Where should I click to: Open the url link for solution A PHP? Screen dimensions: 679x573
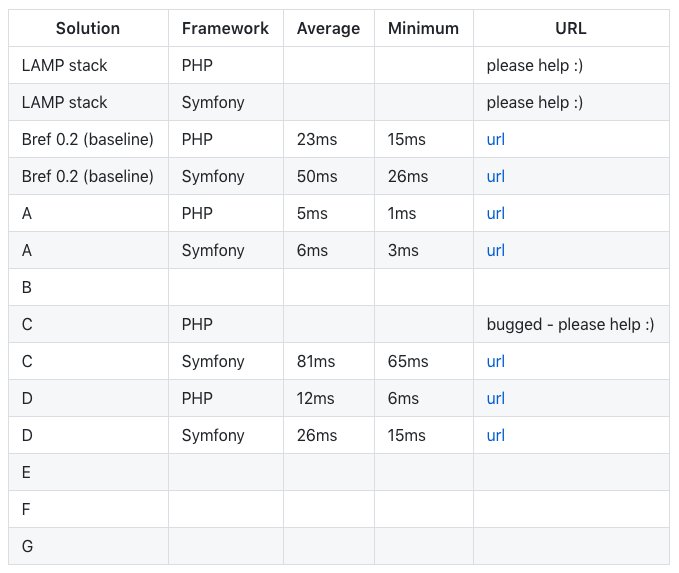(495, 214)
